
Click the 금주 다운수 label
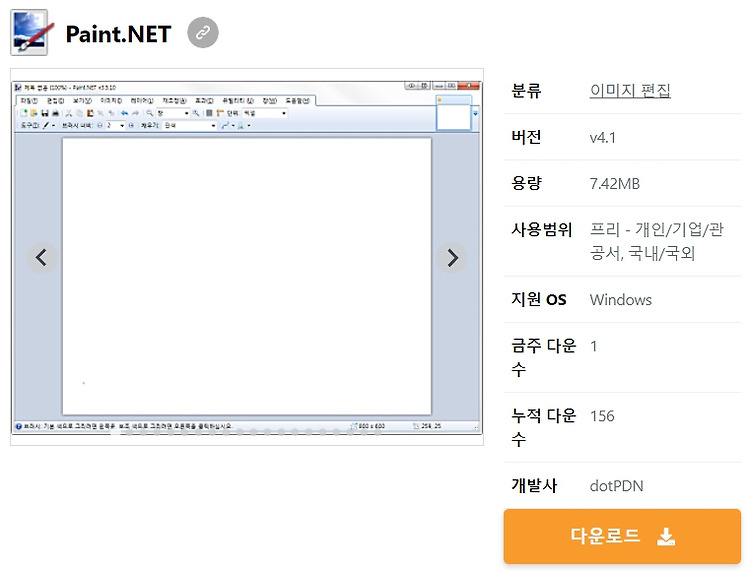[x=543, y=357]
